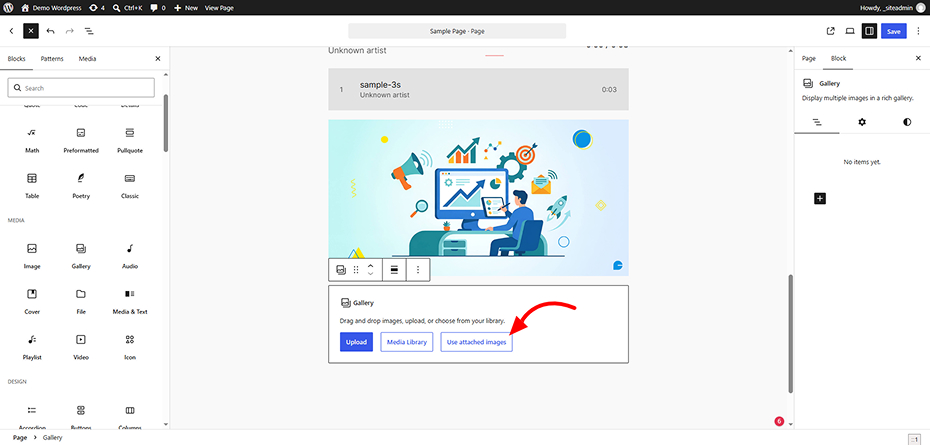Insert a Pullquote block
The width and height of the screenshot is (930, 445).
click(x=130, y=140)
